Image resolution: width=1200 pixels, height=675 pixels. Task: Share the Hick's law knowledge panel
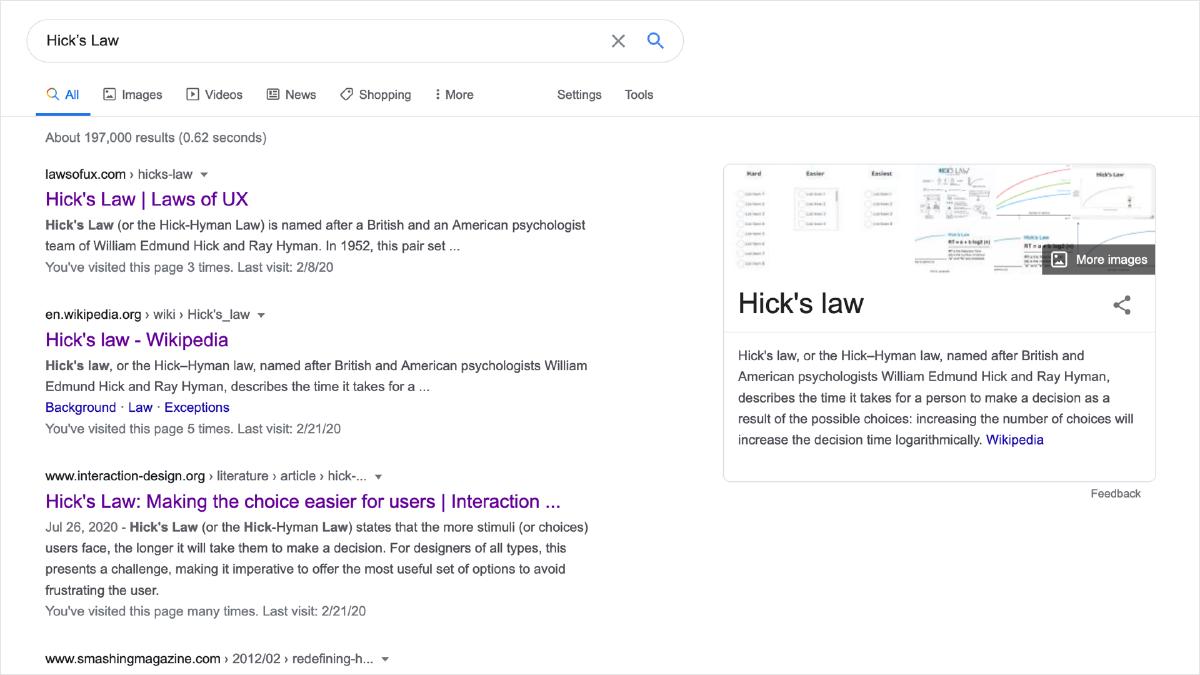click(1122, 305)
